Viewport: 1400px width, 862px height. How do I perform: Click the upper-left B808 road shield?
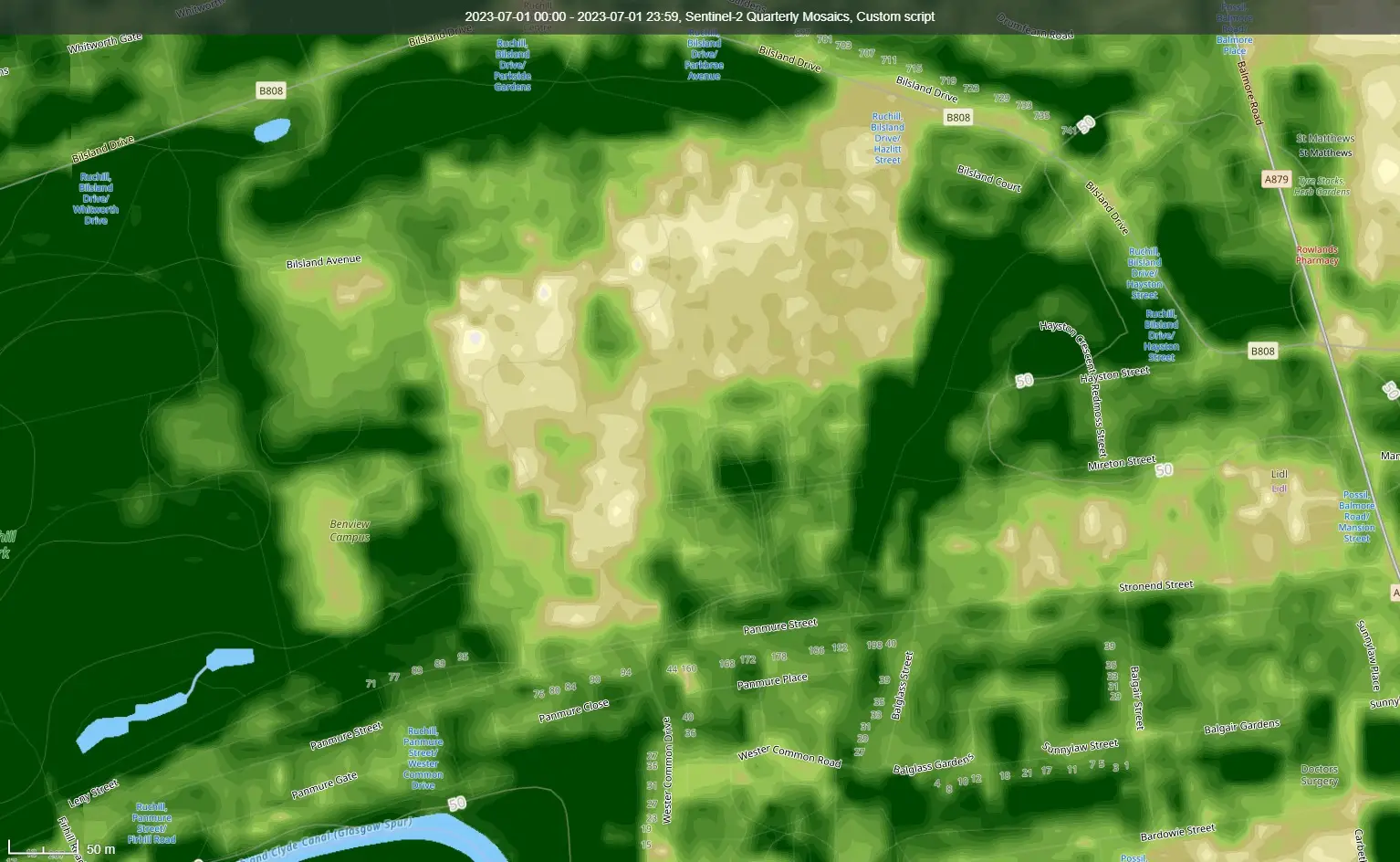click(270, 90)
